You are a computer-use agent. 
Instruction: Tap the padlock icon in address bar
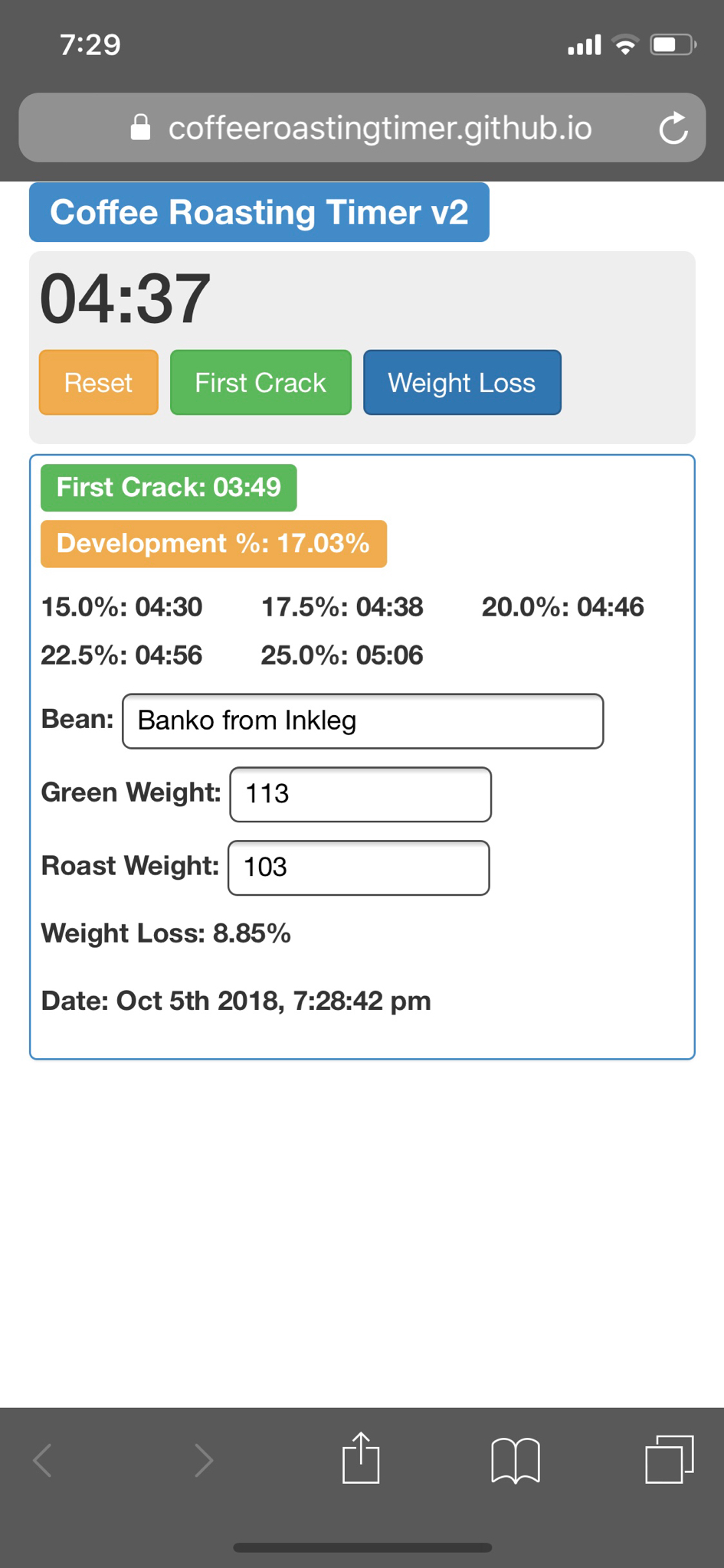[140, 127]
